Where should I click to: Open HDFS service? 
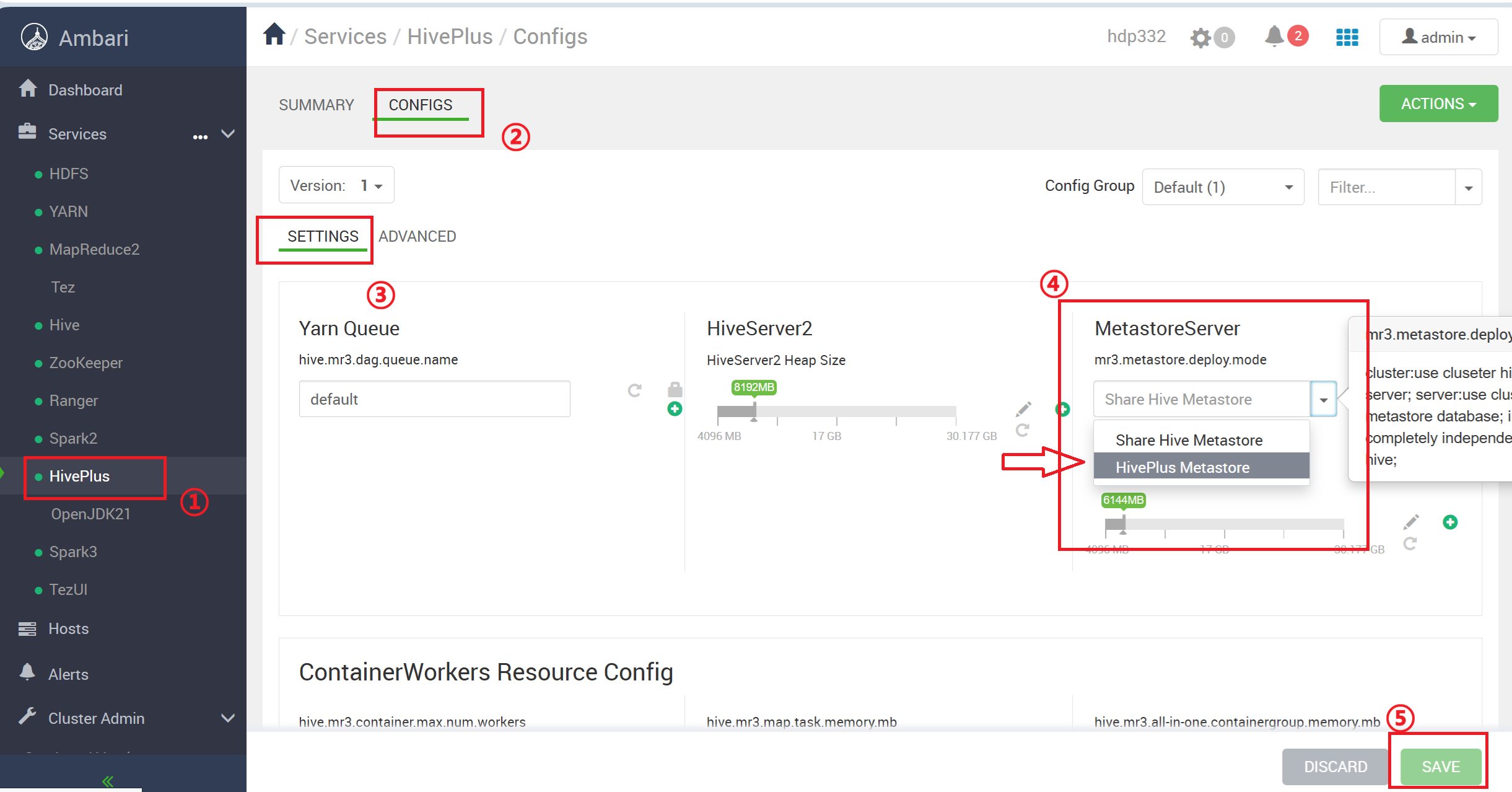[x=69, y=174]
